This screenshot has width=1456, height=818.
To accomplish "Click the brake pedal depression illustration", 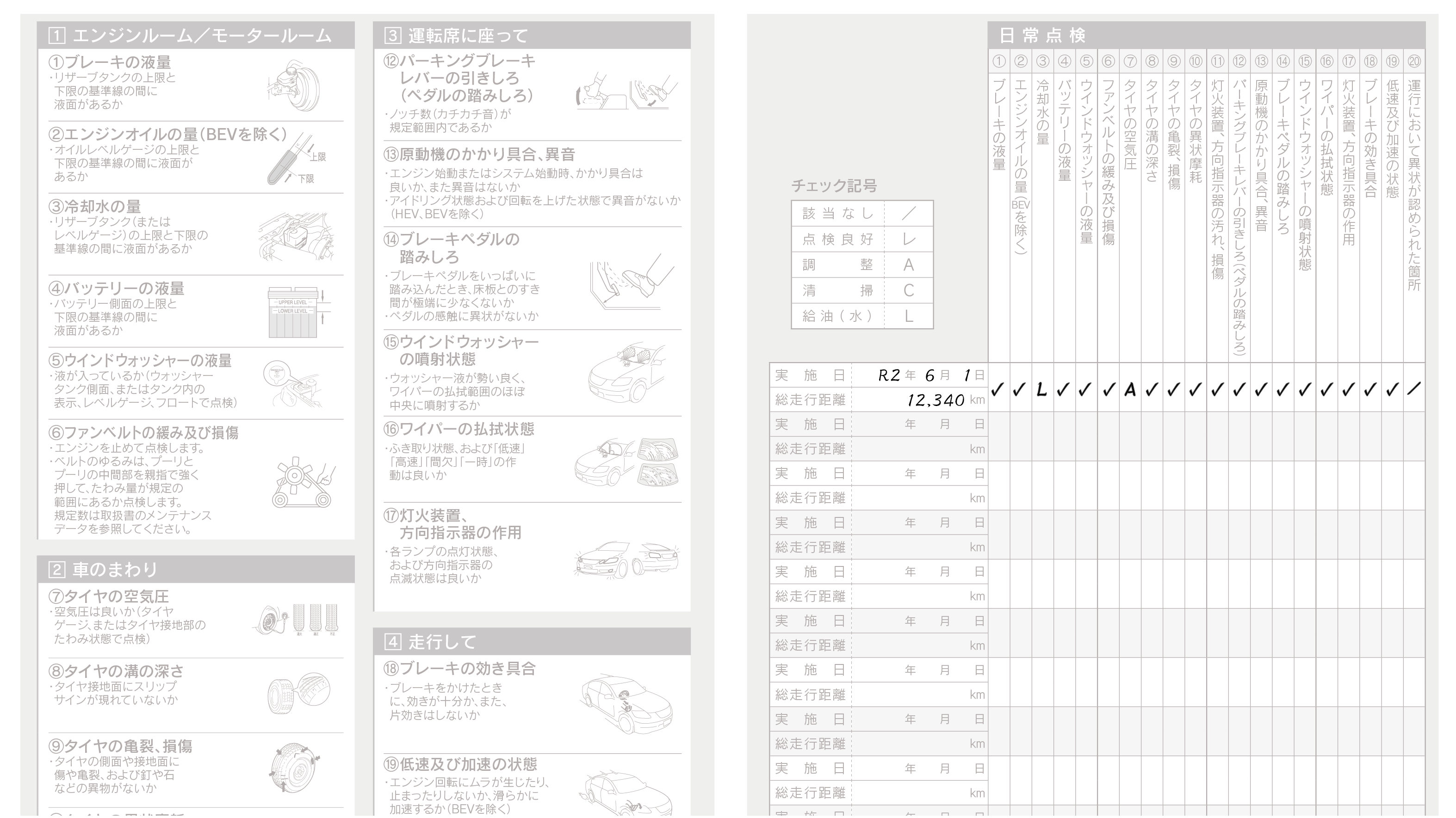I will tap(632, 281).
